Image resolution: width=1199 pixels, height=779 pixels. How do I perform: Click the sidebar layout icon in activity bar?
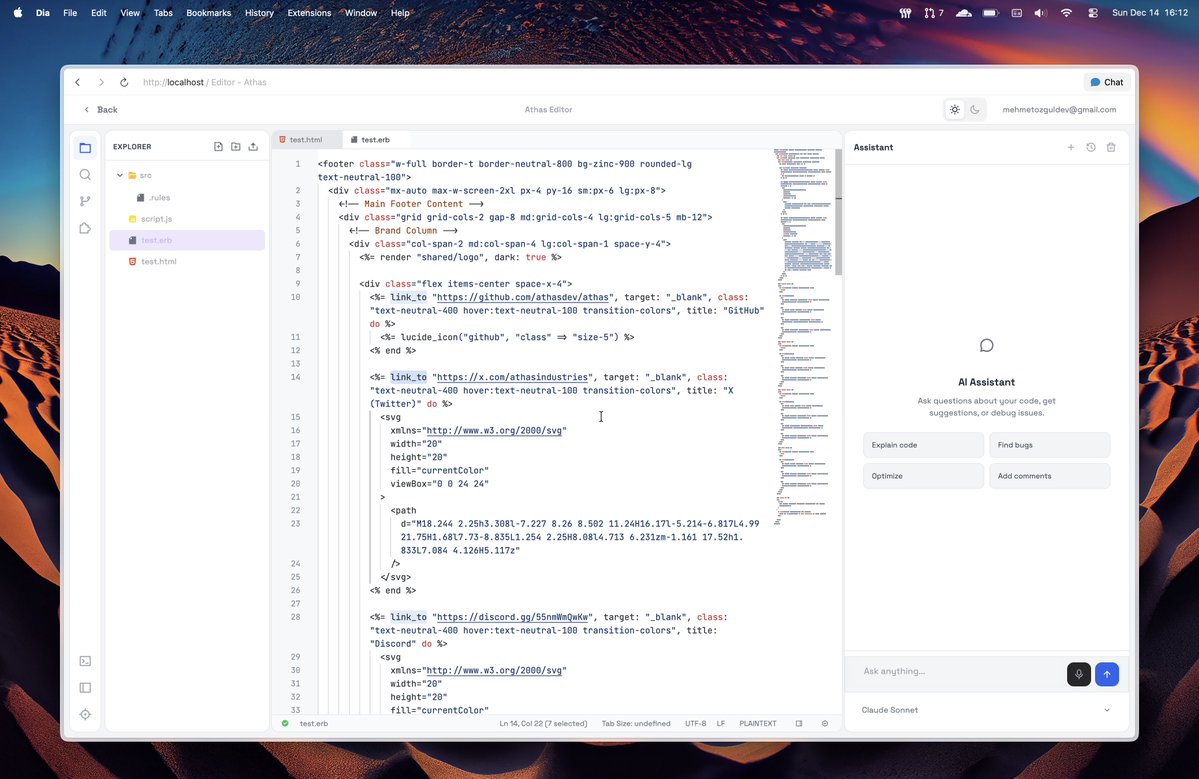[85, 687]
